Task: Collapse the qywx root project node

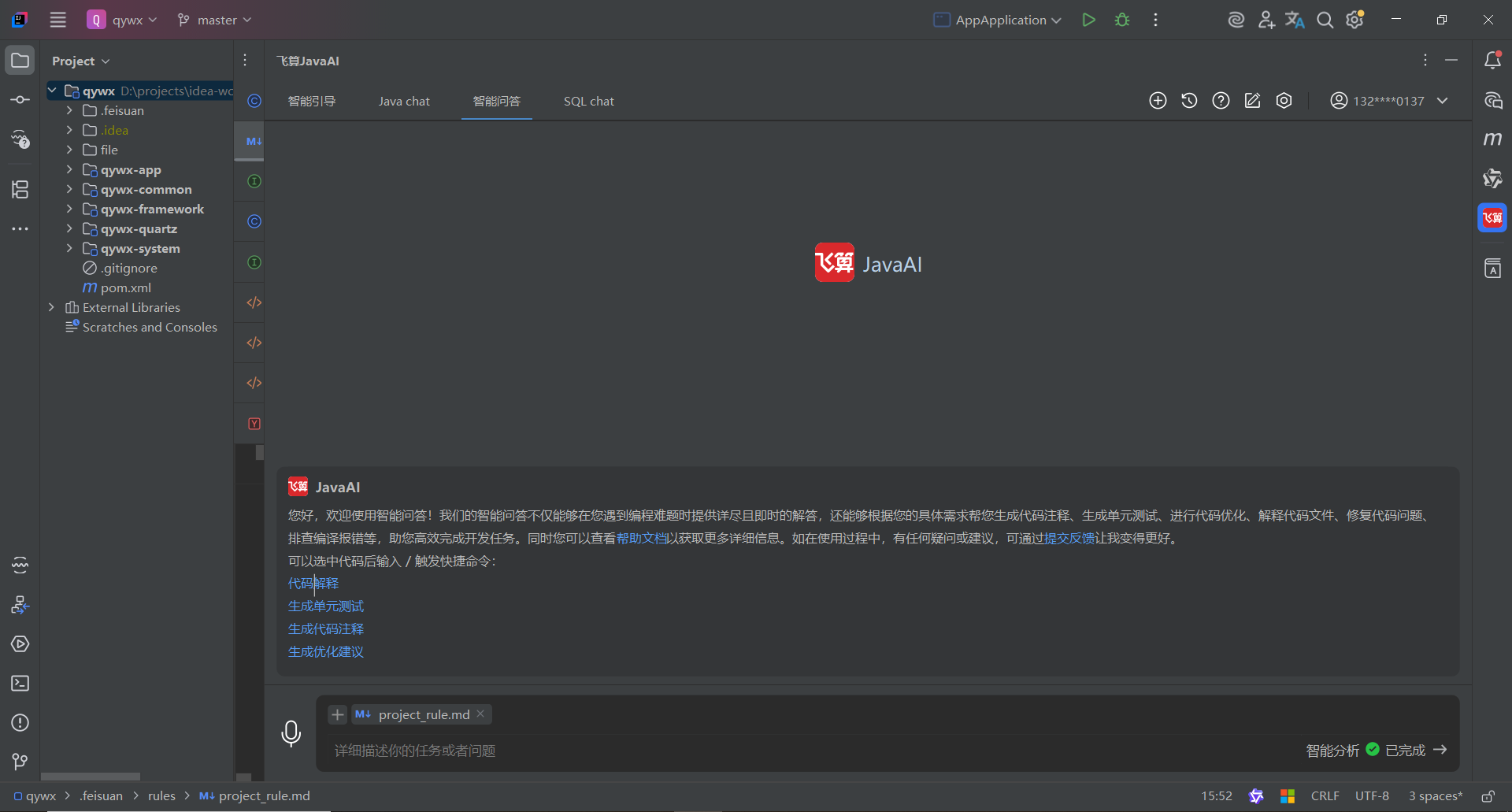Action: click(51, 91)
